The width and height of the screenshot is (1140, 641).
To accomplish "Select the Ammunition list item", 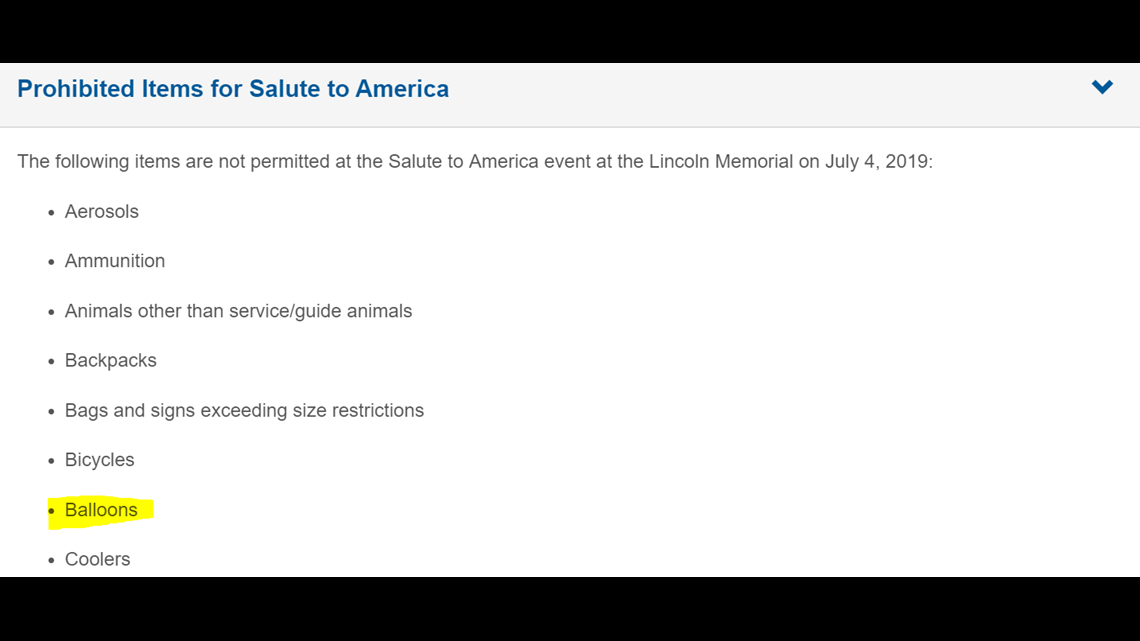I will coord(115,261).
